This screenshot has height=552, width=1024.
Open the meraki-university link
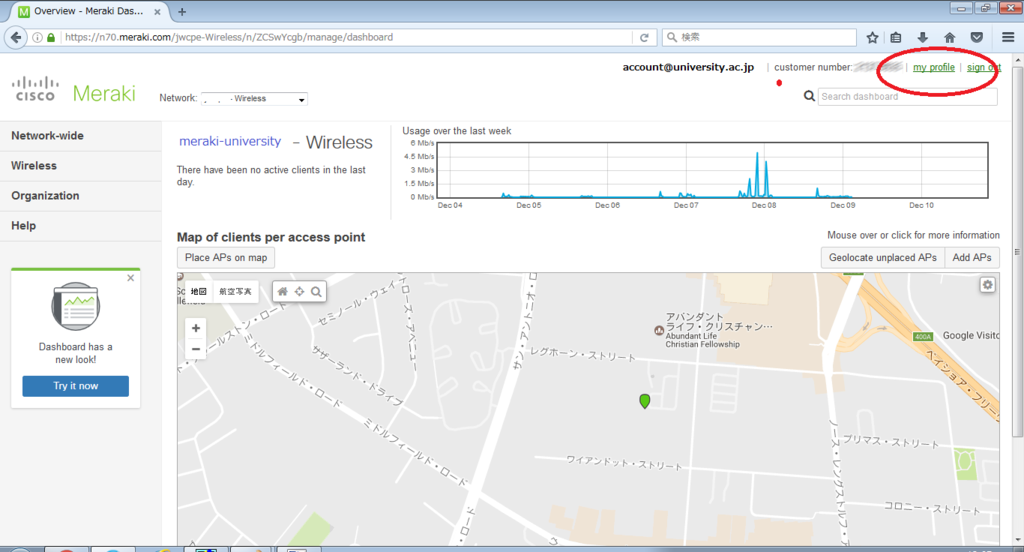tap(230, 141)
